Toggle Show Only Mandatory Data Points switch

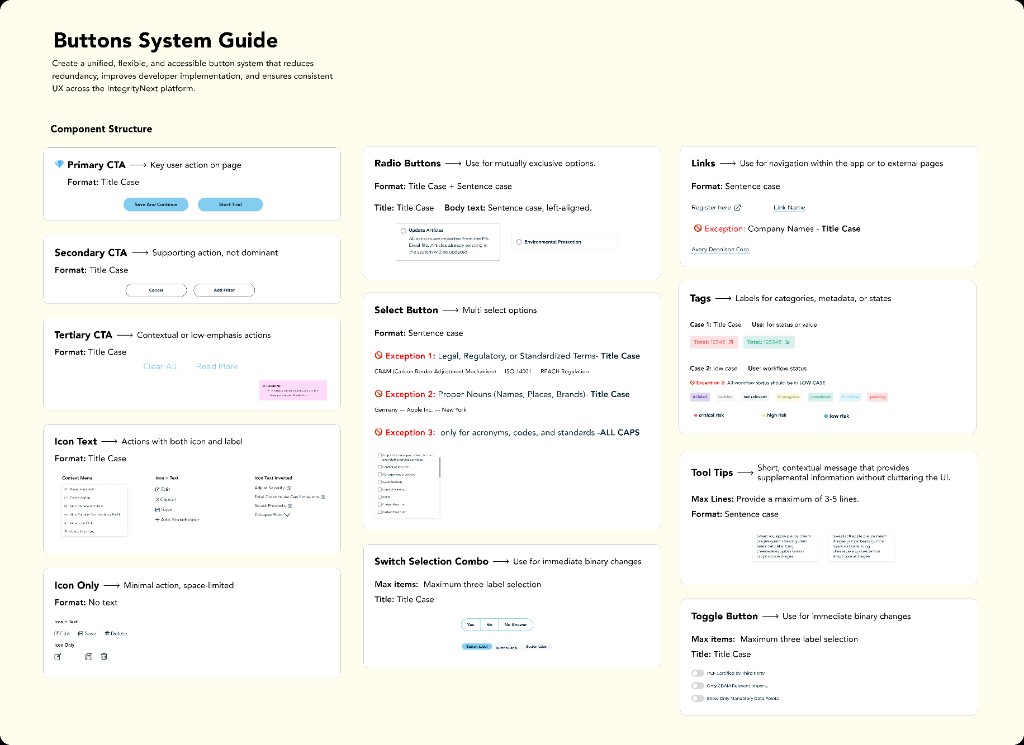tap(697, 699)
